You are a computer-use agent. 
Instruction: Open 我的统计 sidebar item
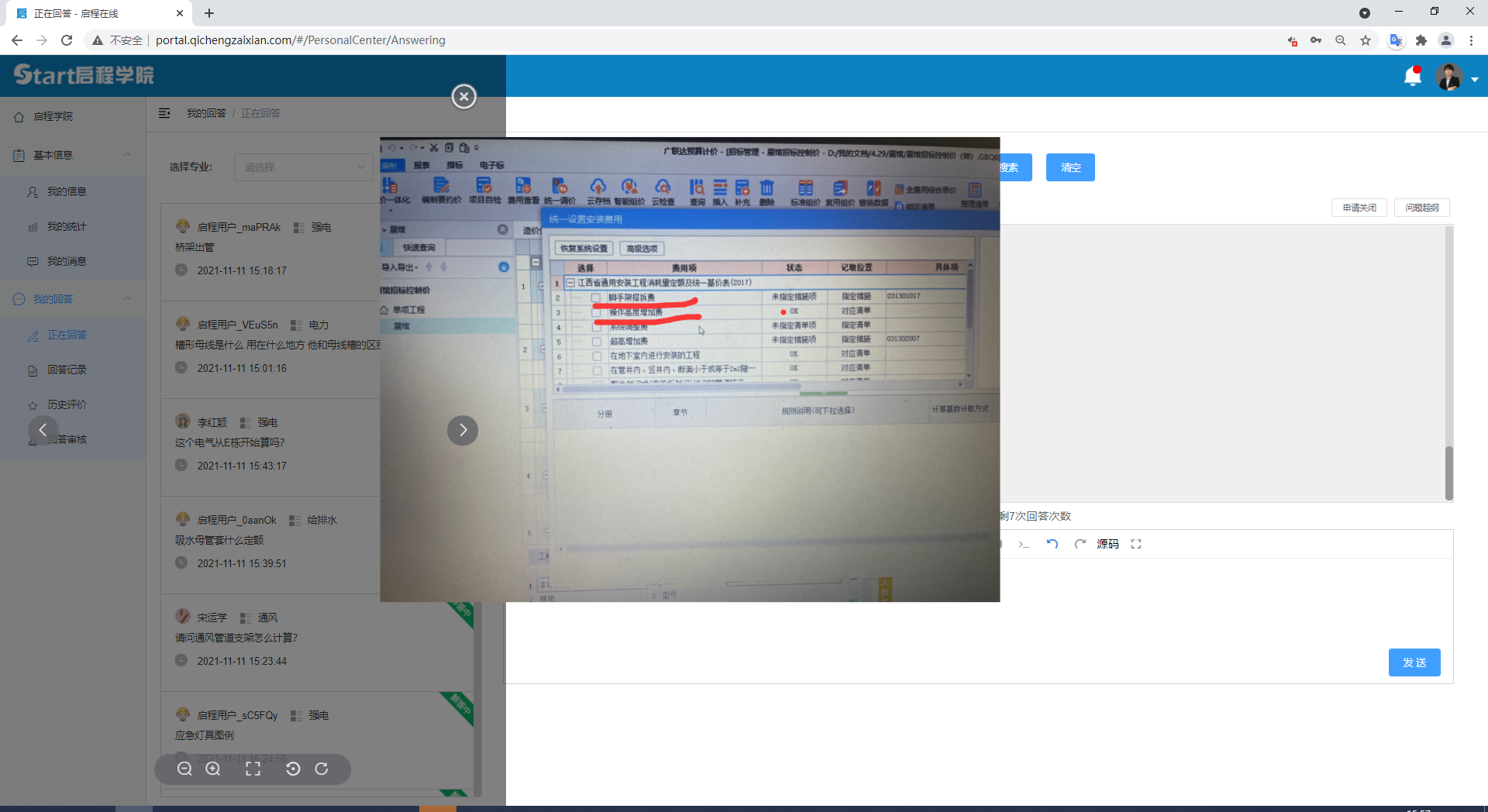(x=67, y=226)
